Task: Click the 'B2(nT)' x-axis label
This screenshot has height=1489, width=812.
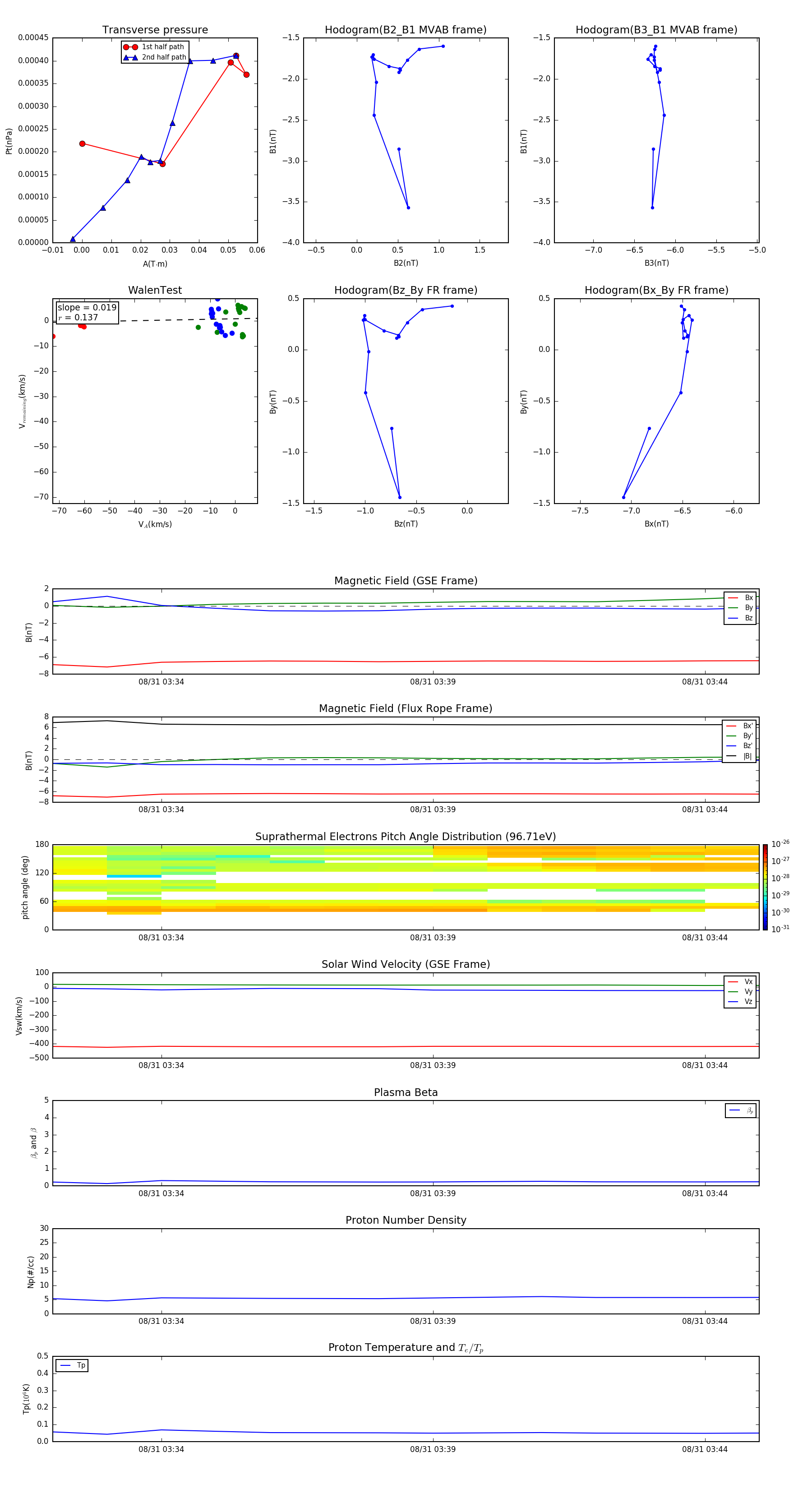Action: (406, 263)
